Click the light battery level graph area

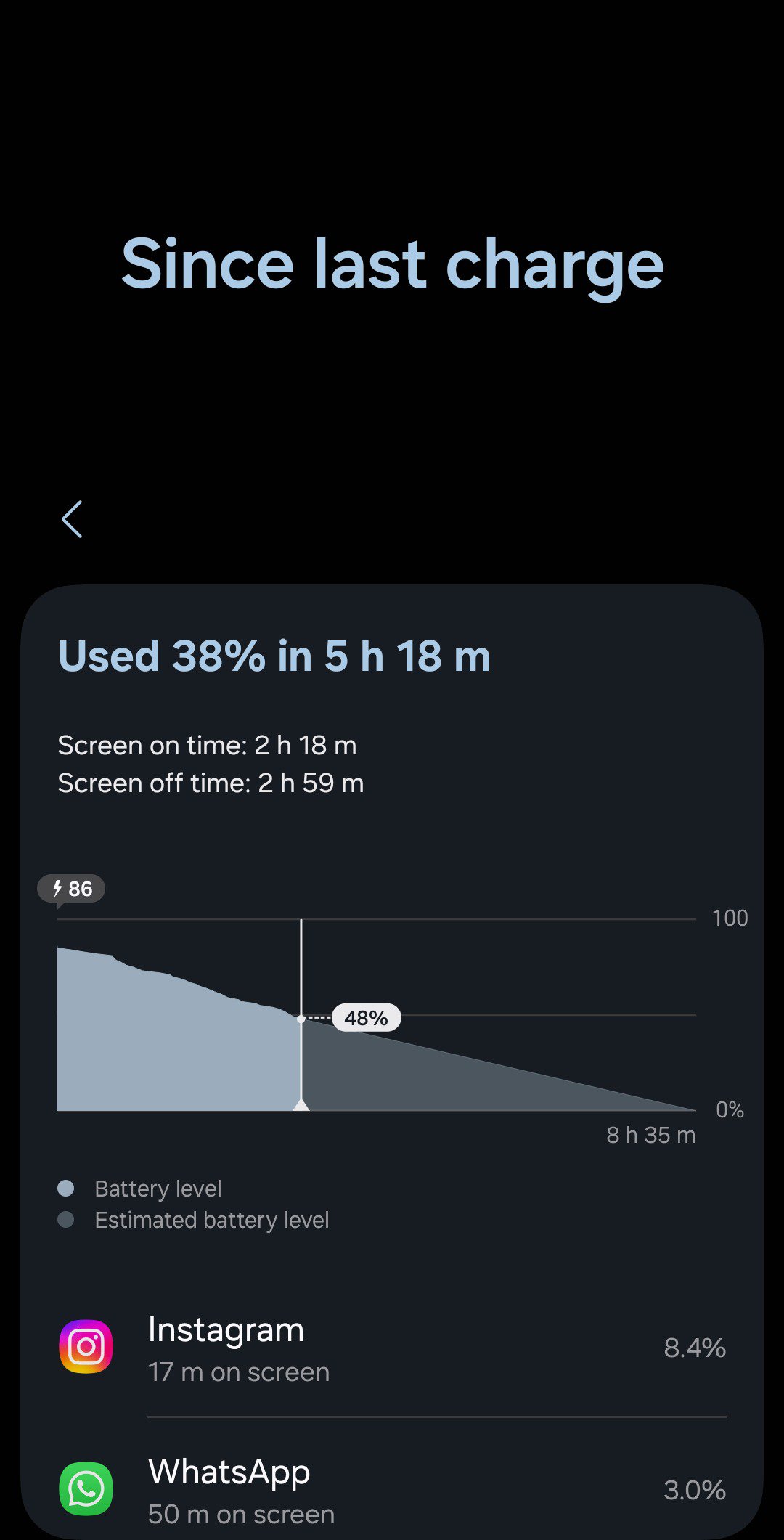(174, 1046)
